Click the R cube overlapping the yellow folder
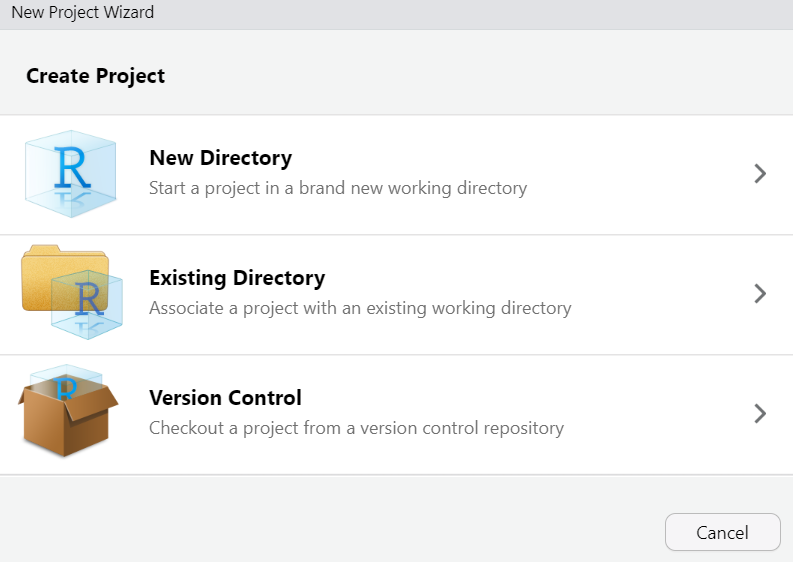 click(x=90, y=301)
